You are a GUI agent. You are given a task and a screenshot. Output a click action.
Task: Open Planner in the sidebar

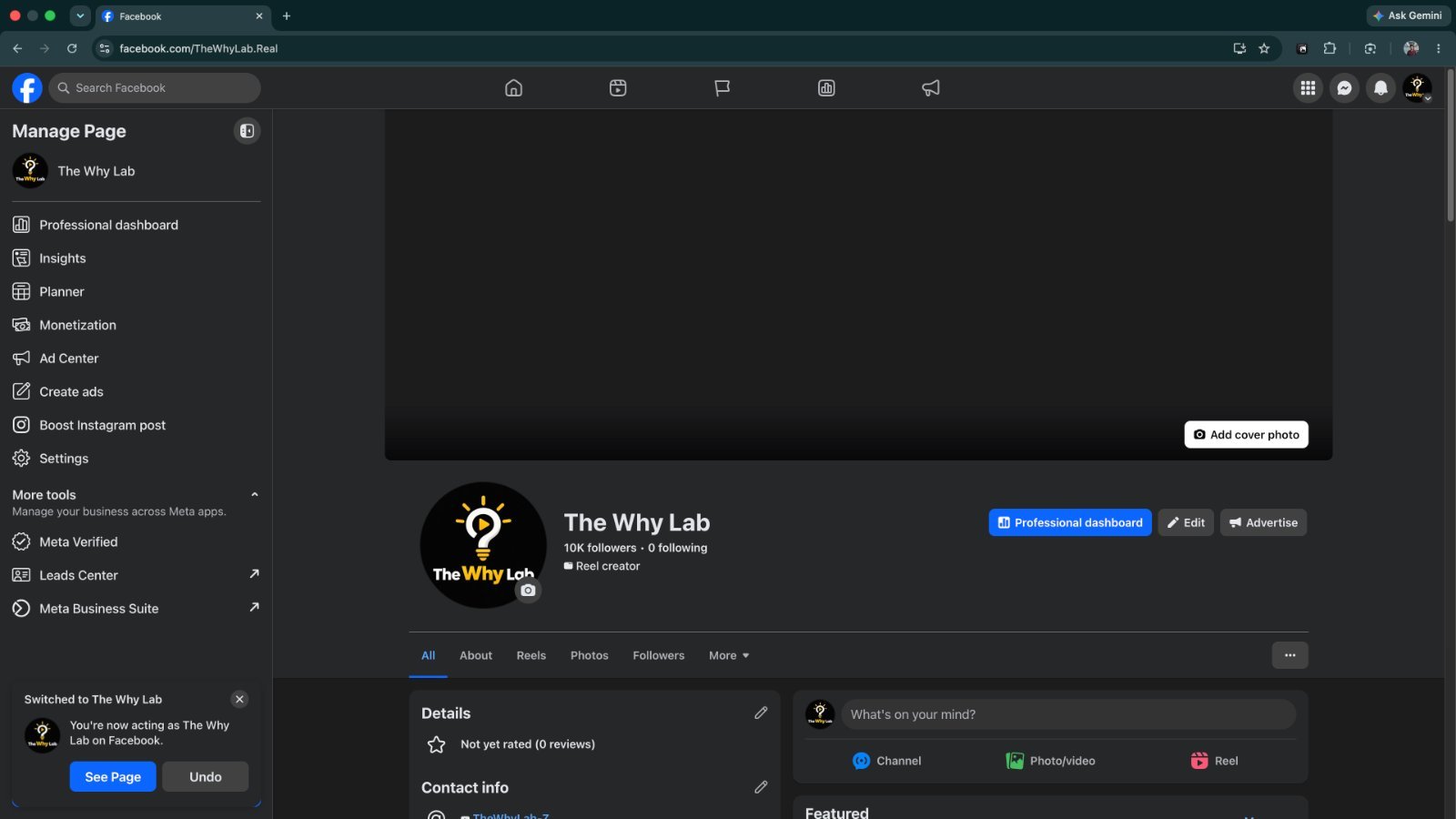tap(136, 292)
